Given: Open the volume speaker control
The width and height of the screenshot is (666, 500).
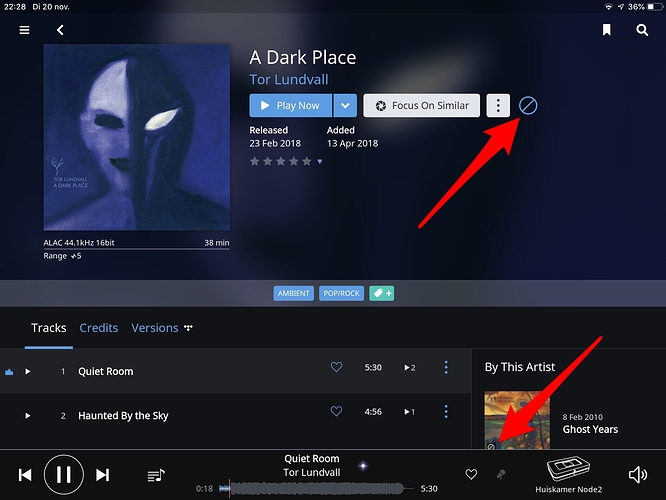Looking at the screenshot, I should coord(638,475).
